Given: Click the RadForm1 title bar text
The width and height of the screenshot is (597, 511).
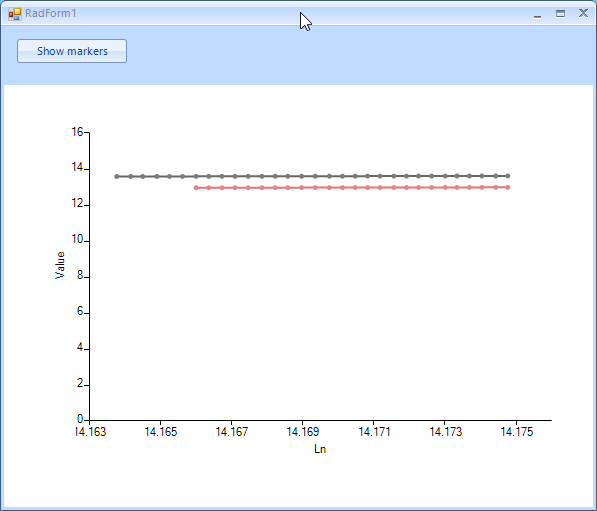Looking at the screenshot, I should 51,13.
